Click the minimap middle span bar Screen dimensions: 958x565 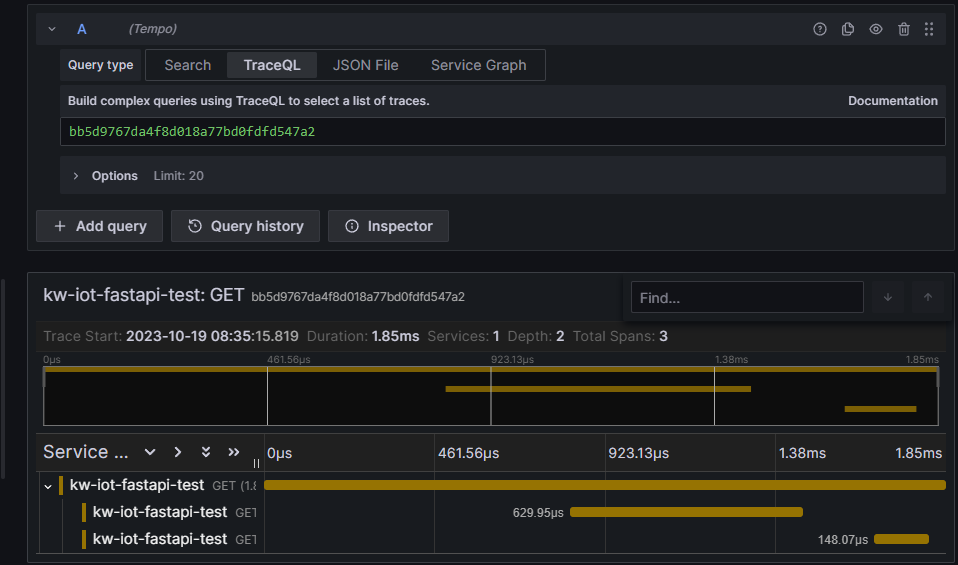(x=598, y=389)
